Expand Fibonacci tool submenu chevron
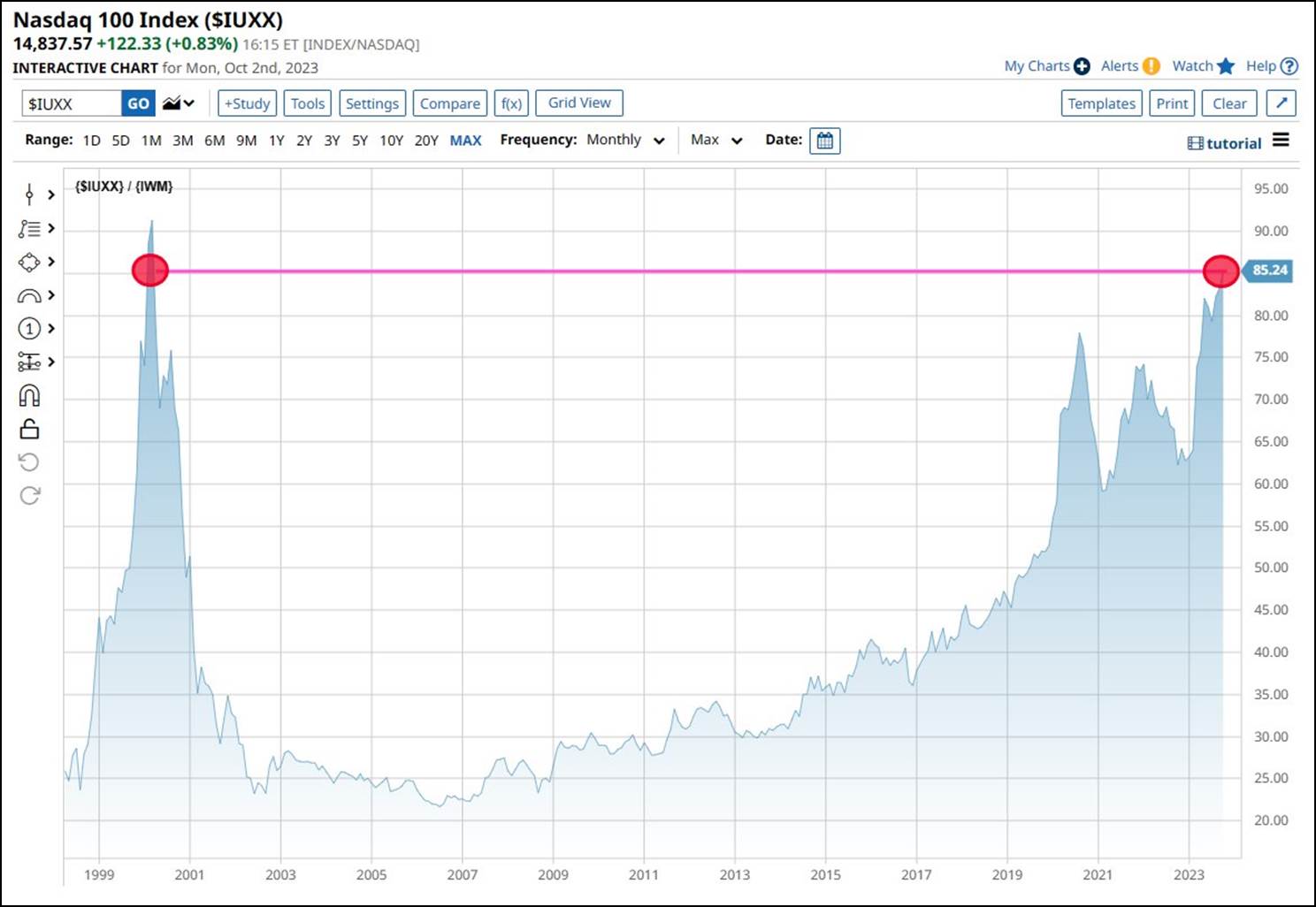 tap(51, 362)
